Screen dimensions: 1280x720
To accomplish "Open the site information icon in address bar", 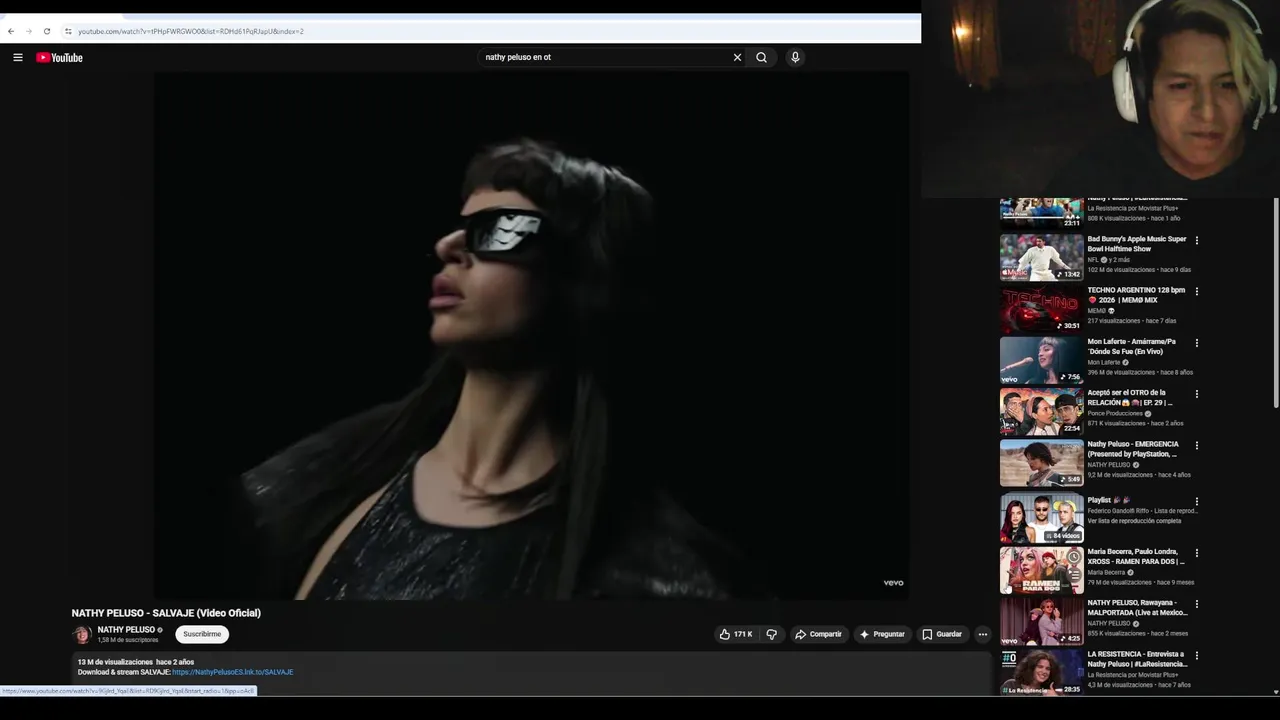I will coord(68,31).
